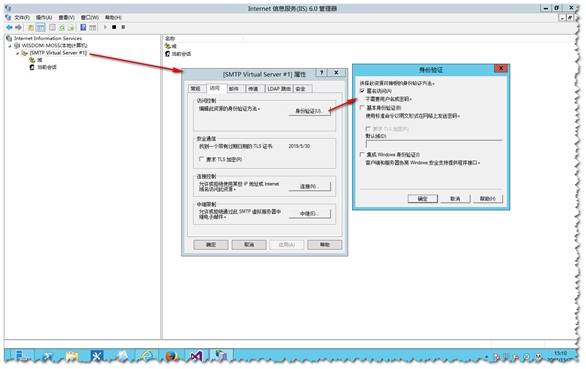586x369 pixels.
Task: Click the 默认域 text field
Action: tap(434, 144)
